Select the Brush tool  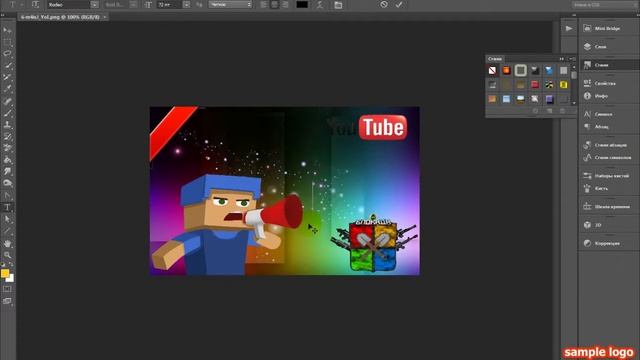(7, 113)
